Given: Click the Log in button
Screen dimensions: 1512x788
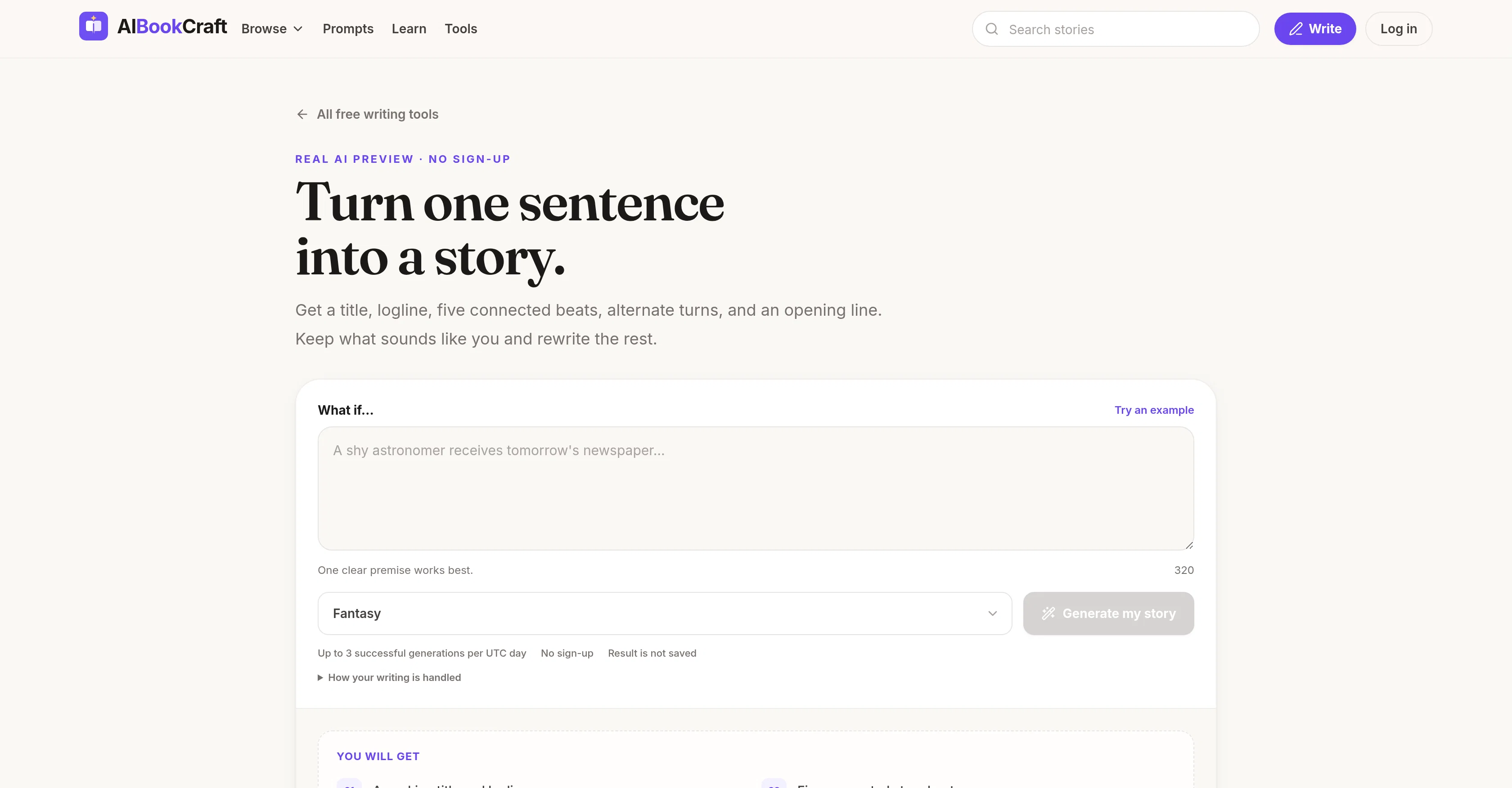Looking at the screenshot, I should [x=1399, y=29].
